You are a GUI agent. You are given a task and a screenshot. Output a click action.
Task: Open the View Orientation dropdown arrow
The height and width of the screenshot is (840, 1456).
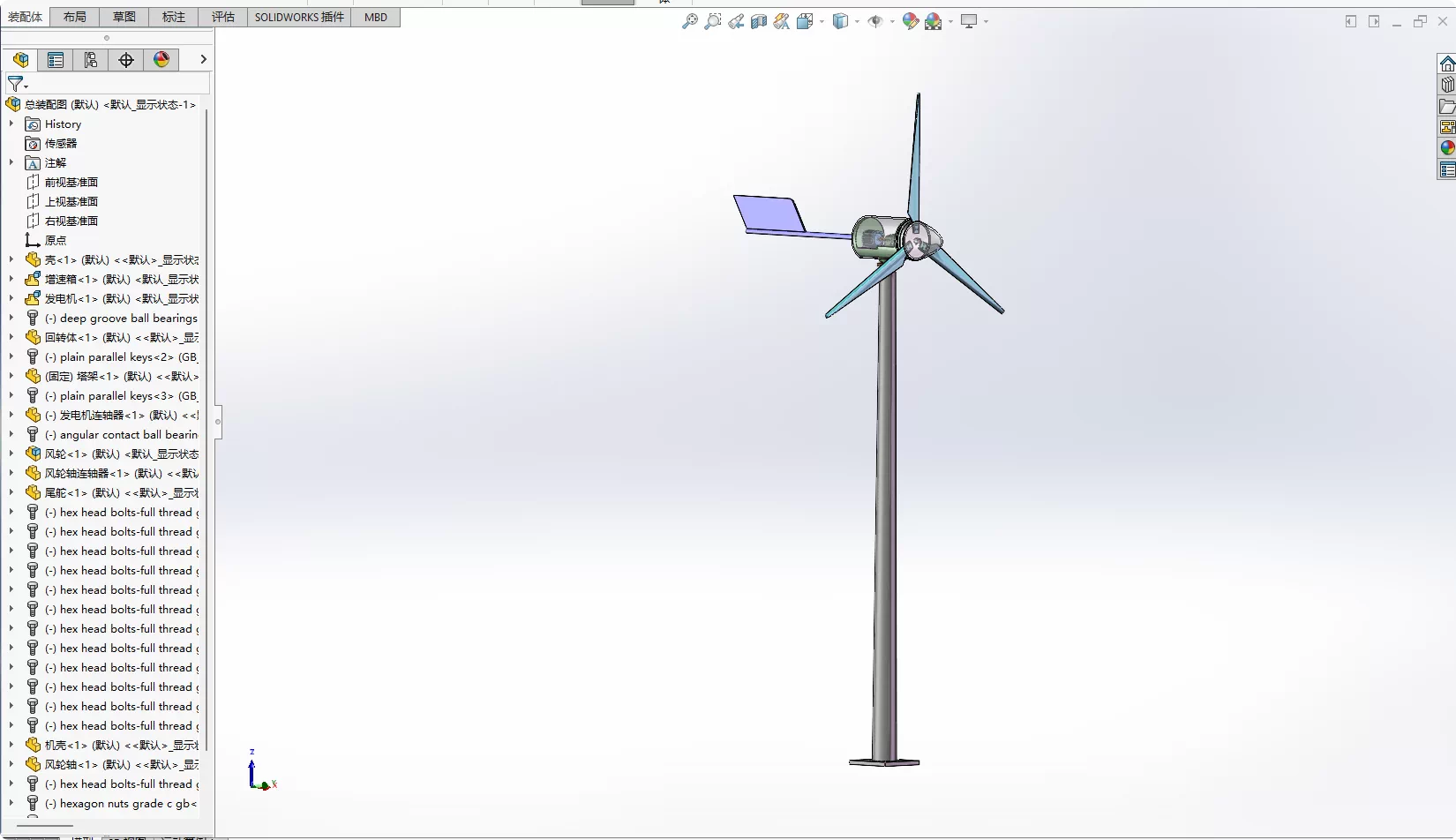[822, 21]
